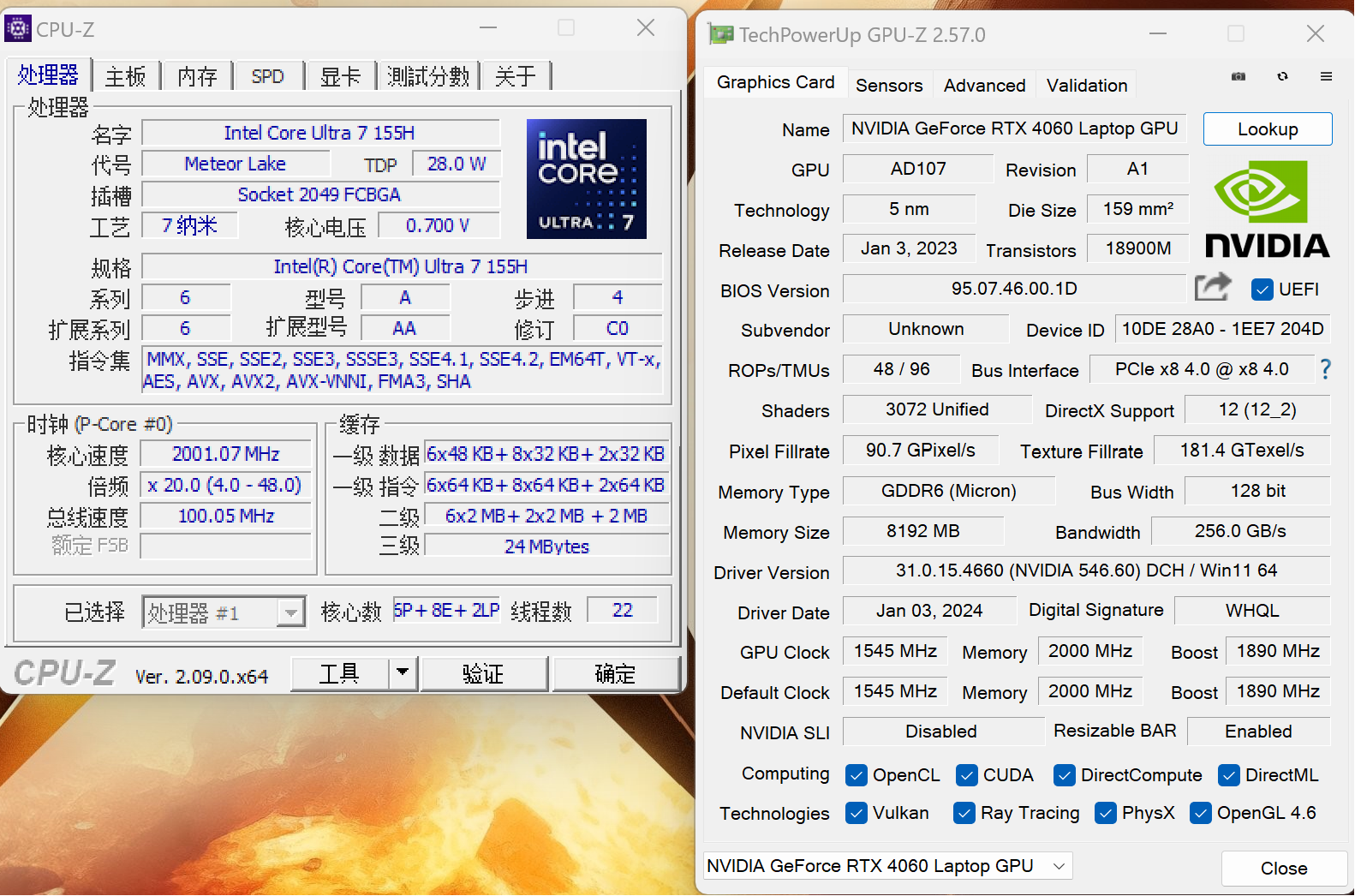
Task: Open the SPD tab in CPU-Z
Action: point(268,76)
